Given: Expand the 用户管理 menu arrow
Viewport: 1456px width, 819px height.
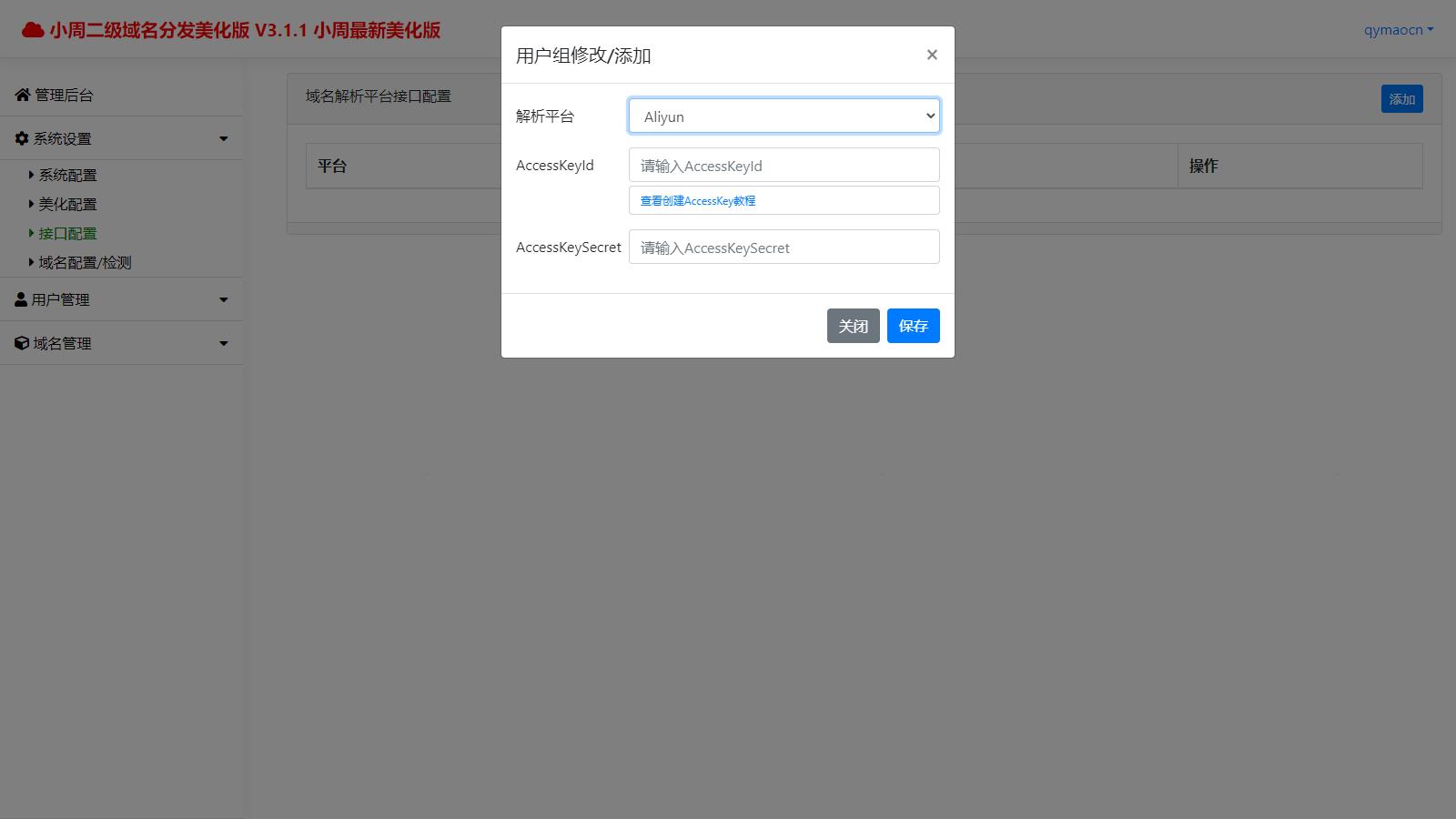Looking at the screenshot, I should (224, 300).
